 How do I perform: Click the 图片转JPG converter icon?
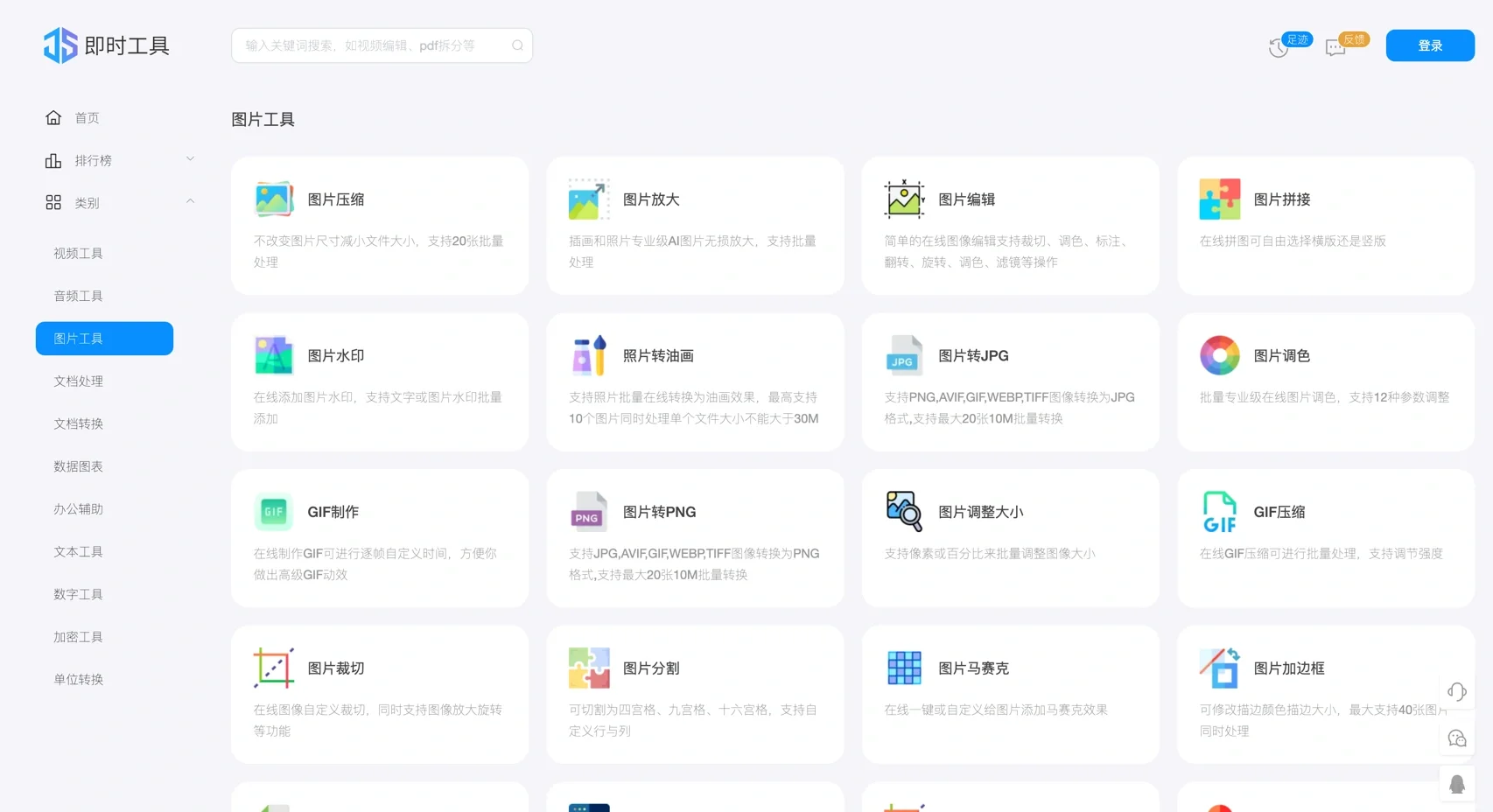[903, 355]
